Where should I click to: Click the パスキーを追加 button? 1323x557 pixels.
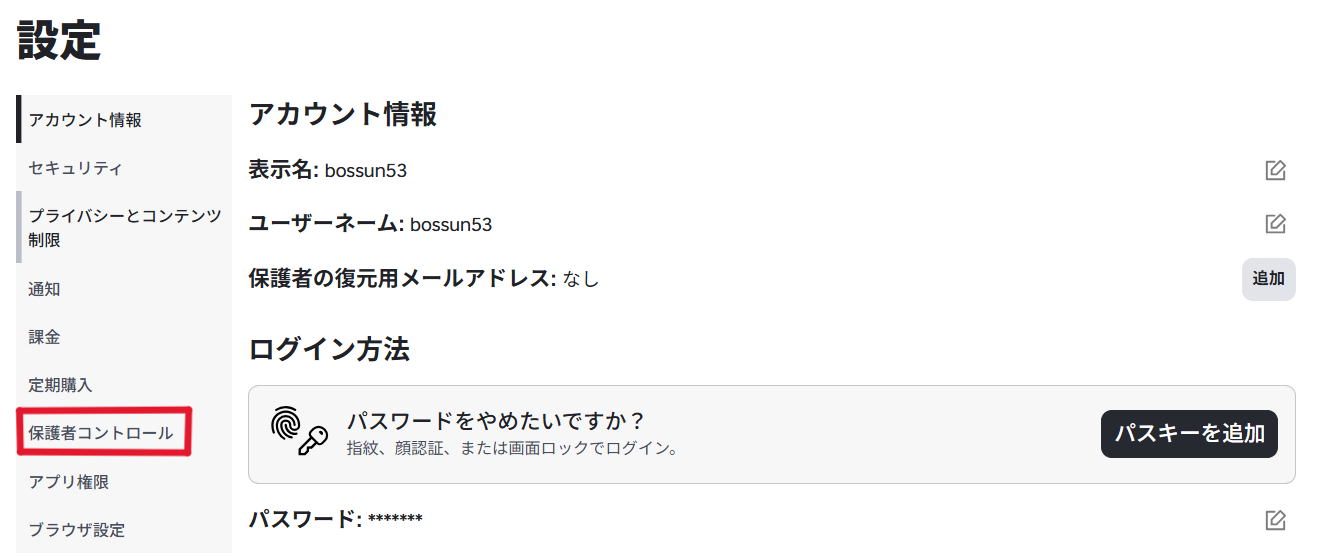(x=1189, y=433)
